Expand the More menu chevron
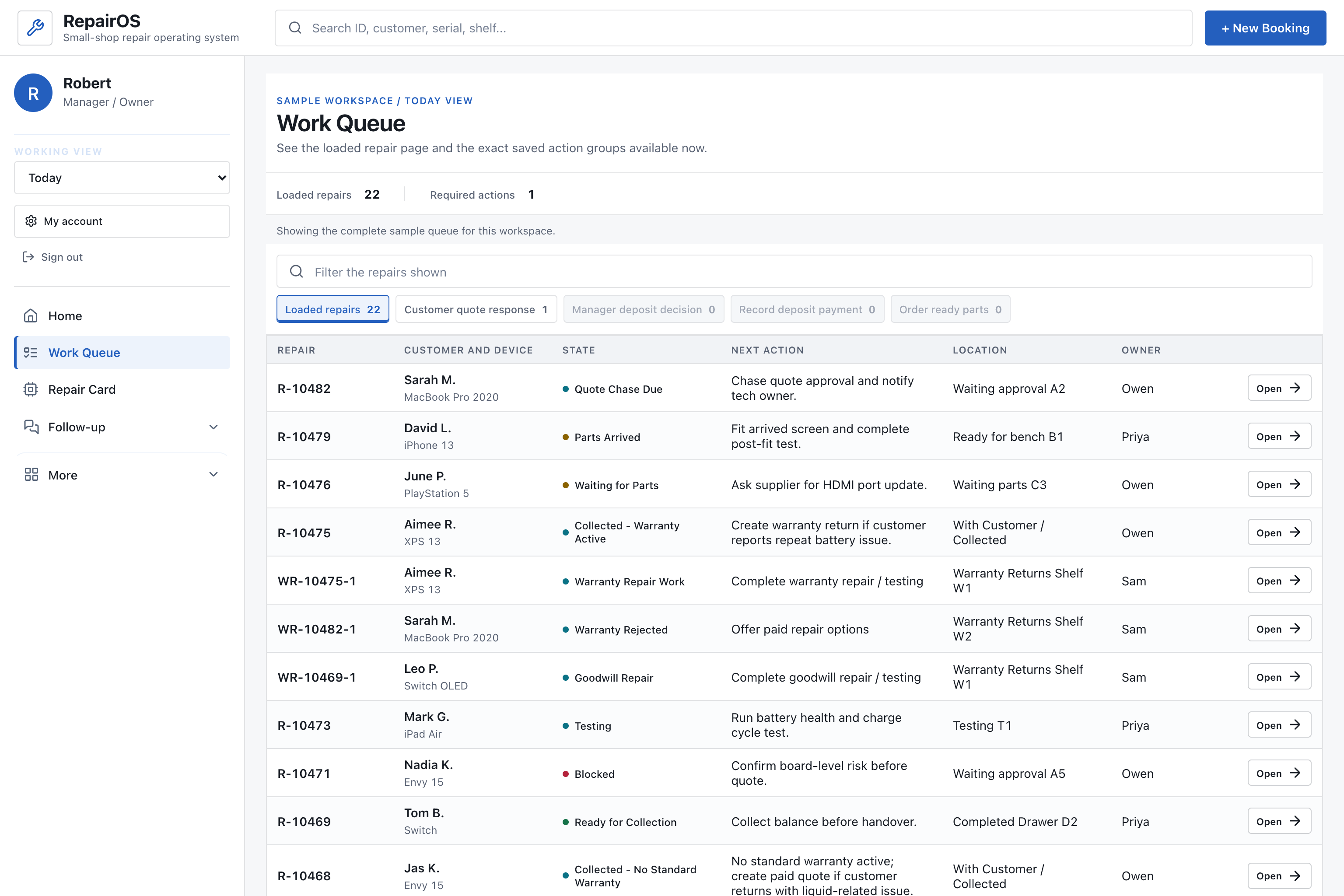 (x=213, y=475)
